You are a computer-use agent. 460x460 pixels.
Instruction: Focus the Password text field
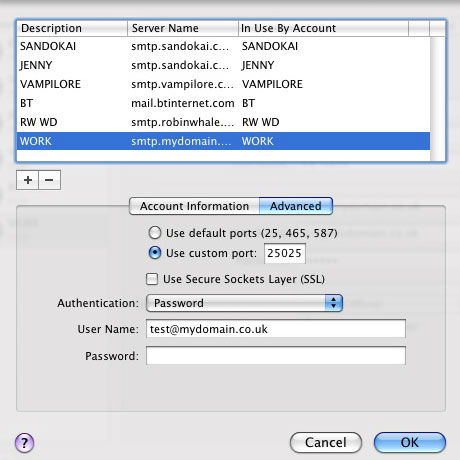tap(276, 356)
